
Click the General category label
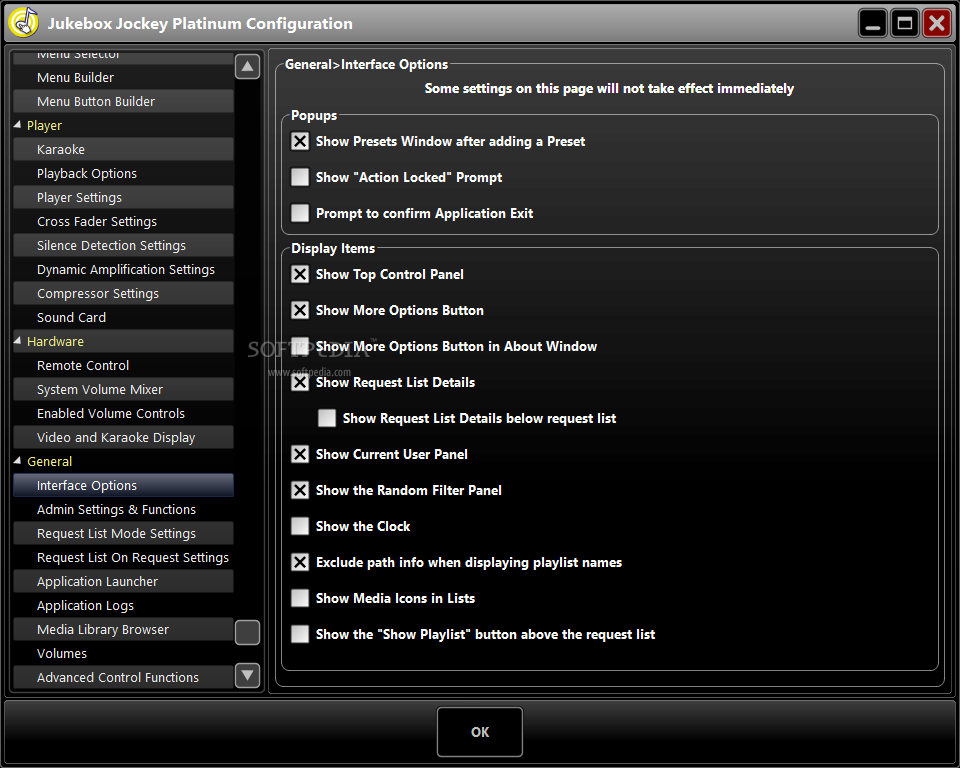coord(50,461)
